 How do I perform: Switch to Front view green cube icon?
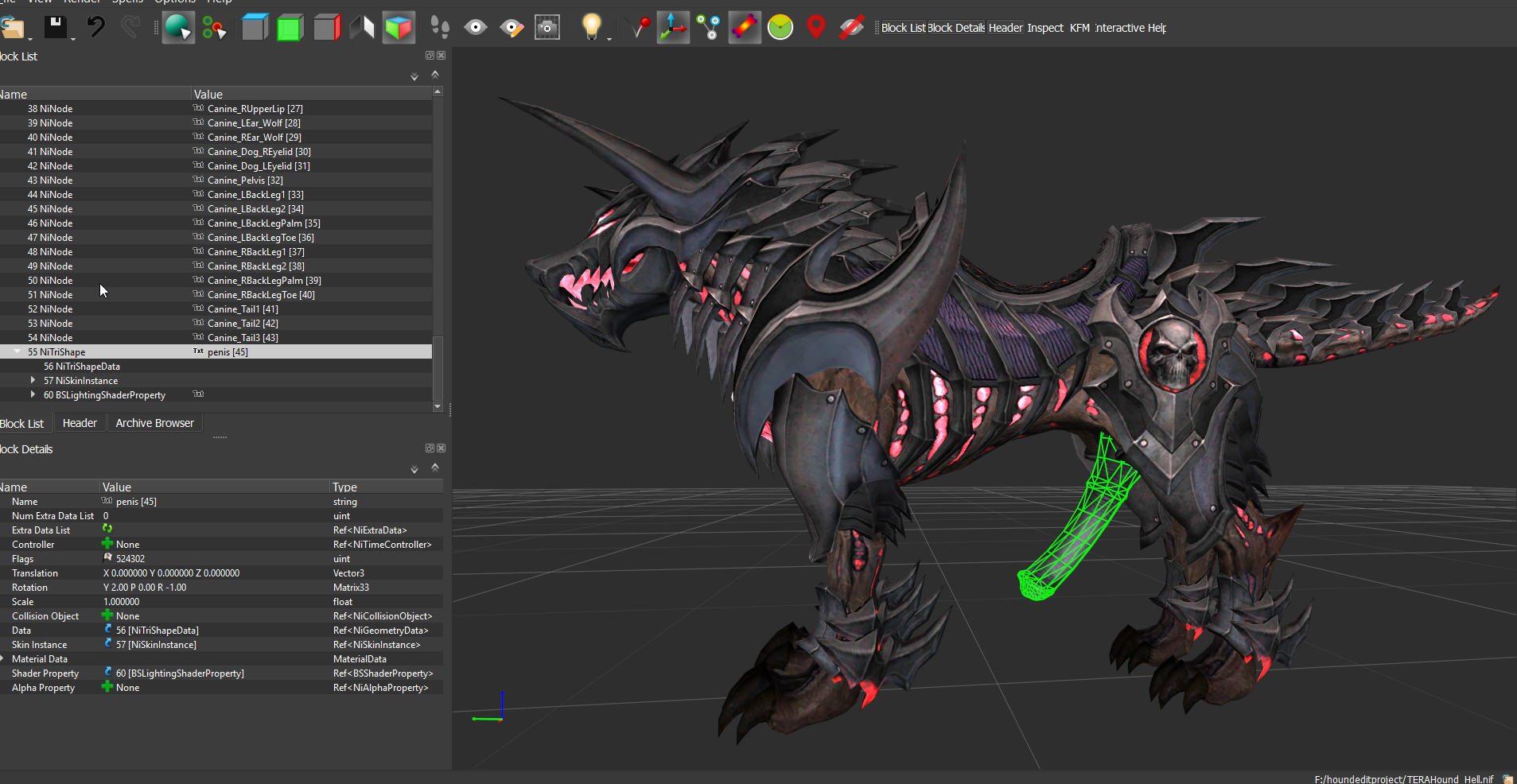(290, 28)
